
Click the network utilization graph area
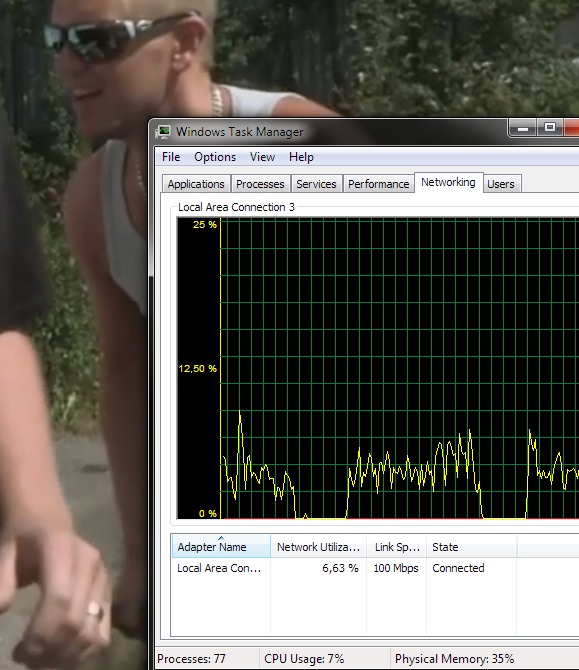point(400,368)
